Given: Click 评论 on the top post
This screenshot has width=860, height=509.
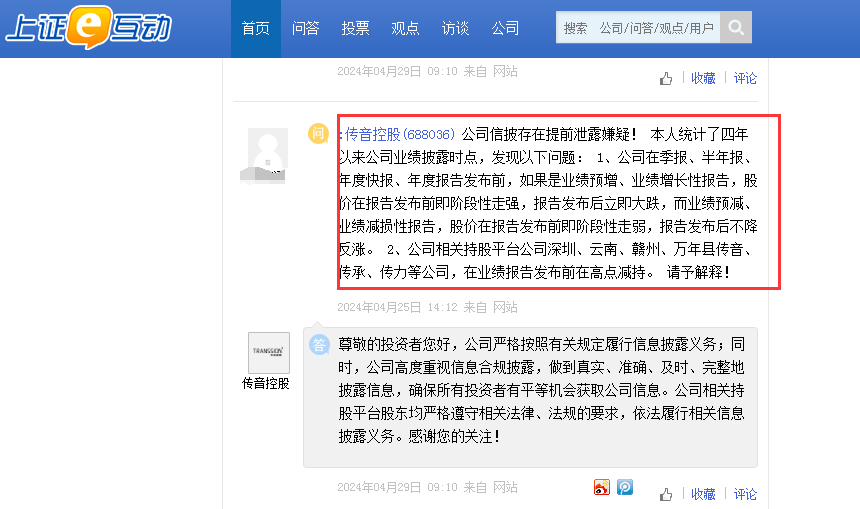Looking at the screenshot, I should (x=745, y=78).
